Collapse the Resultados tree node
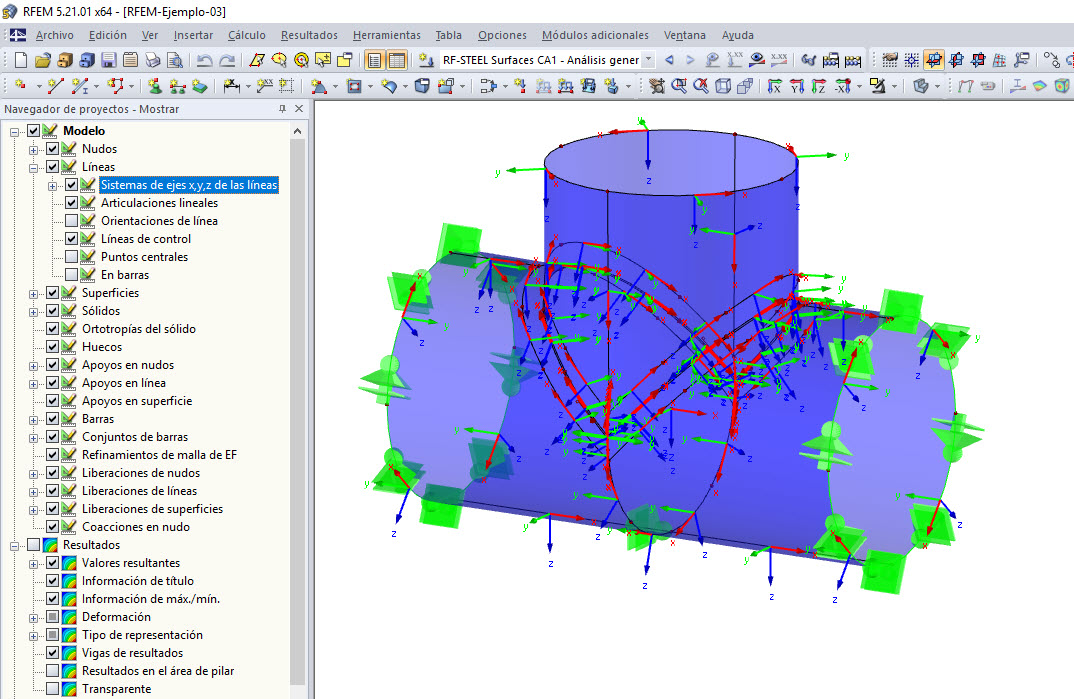 pos(14,546)
